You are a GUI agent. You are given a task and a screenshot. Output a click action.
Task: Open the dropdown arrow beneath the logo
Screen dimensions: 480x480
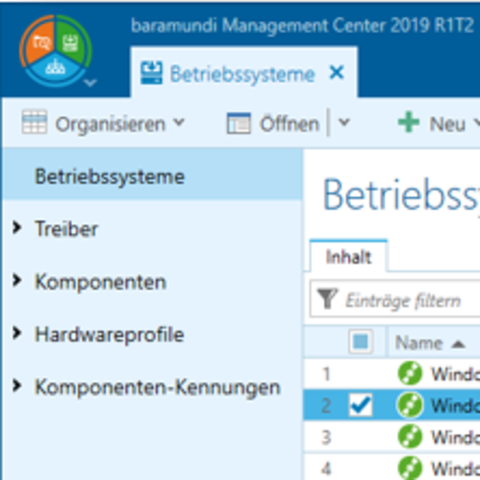(x=90, y=82)
